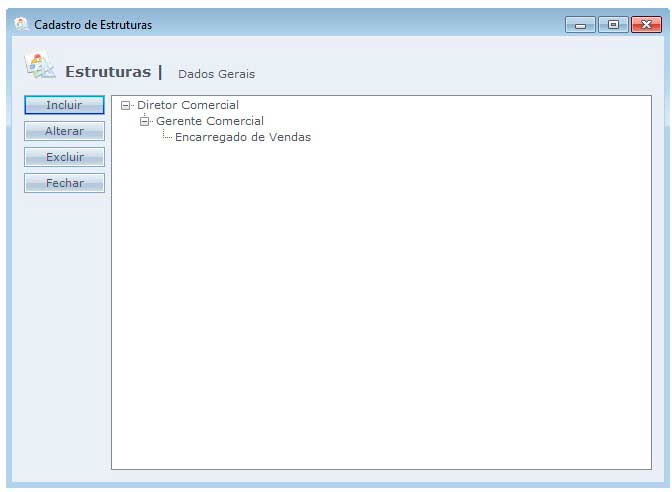The height and width of the screenshot is (492, 672).
Task: Click the Dados Gerais label
Action: coord(216,74)
